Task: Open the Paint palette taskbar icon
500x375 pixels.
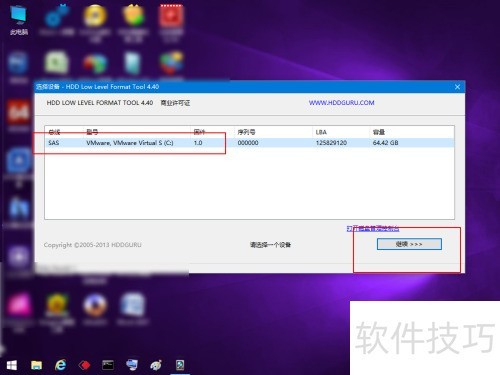Action: coord(156,365)
